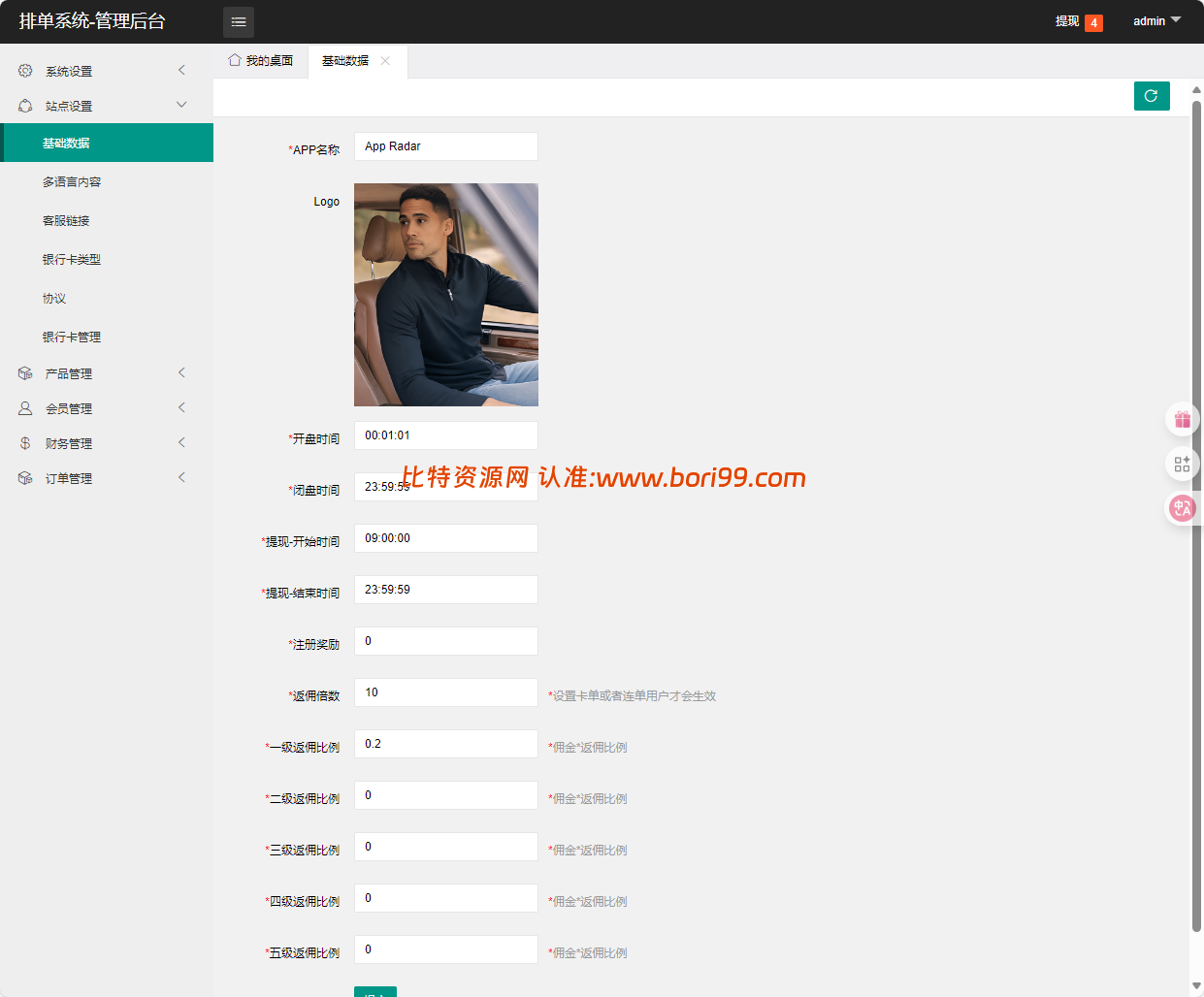Expand the 订单管理 chevron

(x=181, y=477)
